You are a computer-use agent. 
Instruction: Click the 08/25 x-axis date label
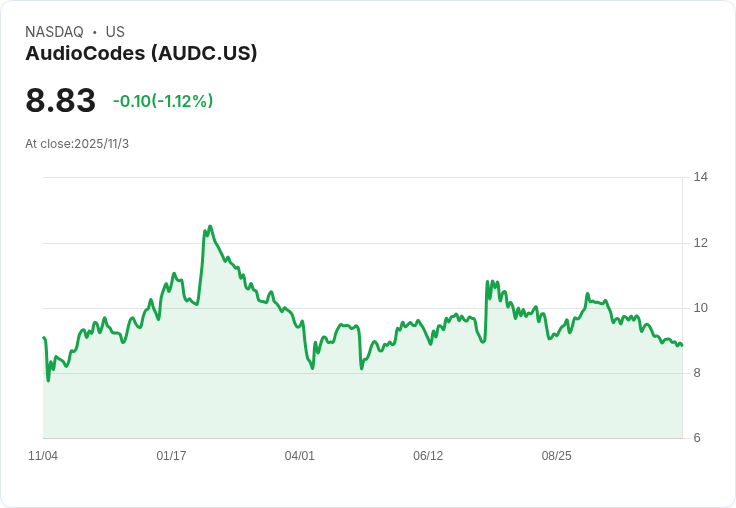[556, 456]
